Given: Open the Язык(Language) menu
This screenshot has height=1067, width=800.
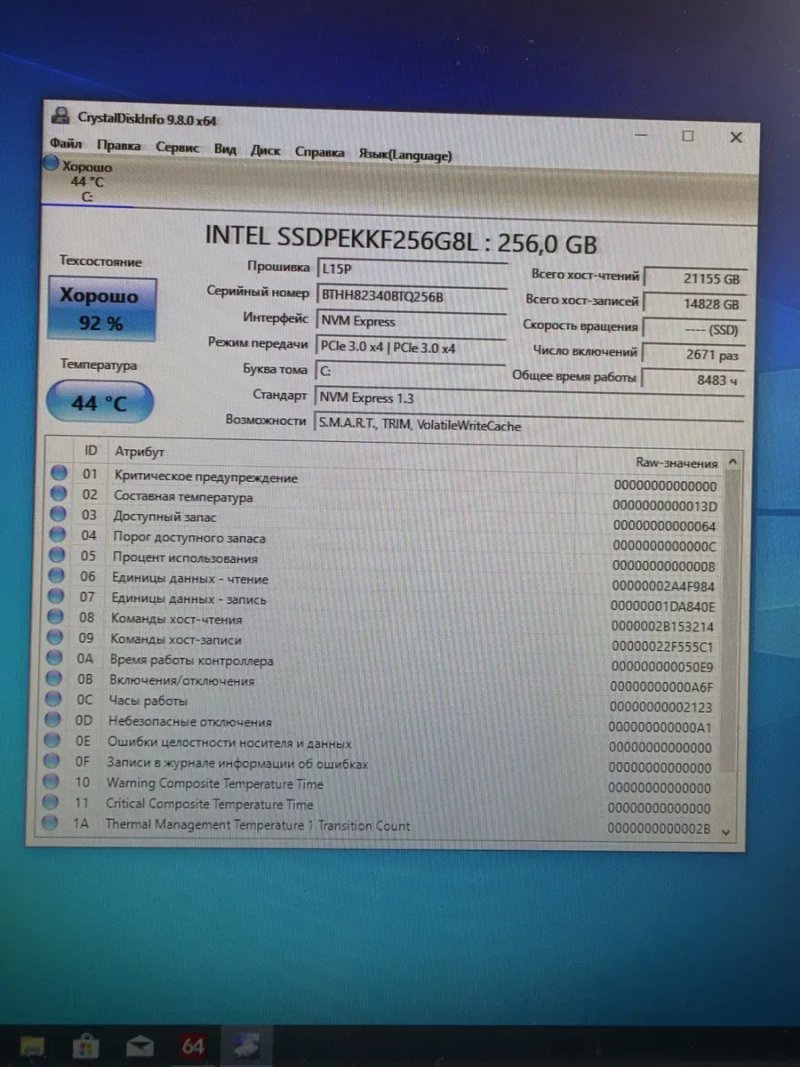Looking at the screenshot, I should (x=405, y=154).
